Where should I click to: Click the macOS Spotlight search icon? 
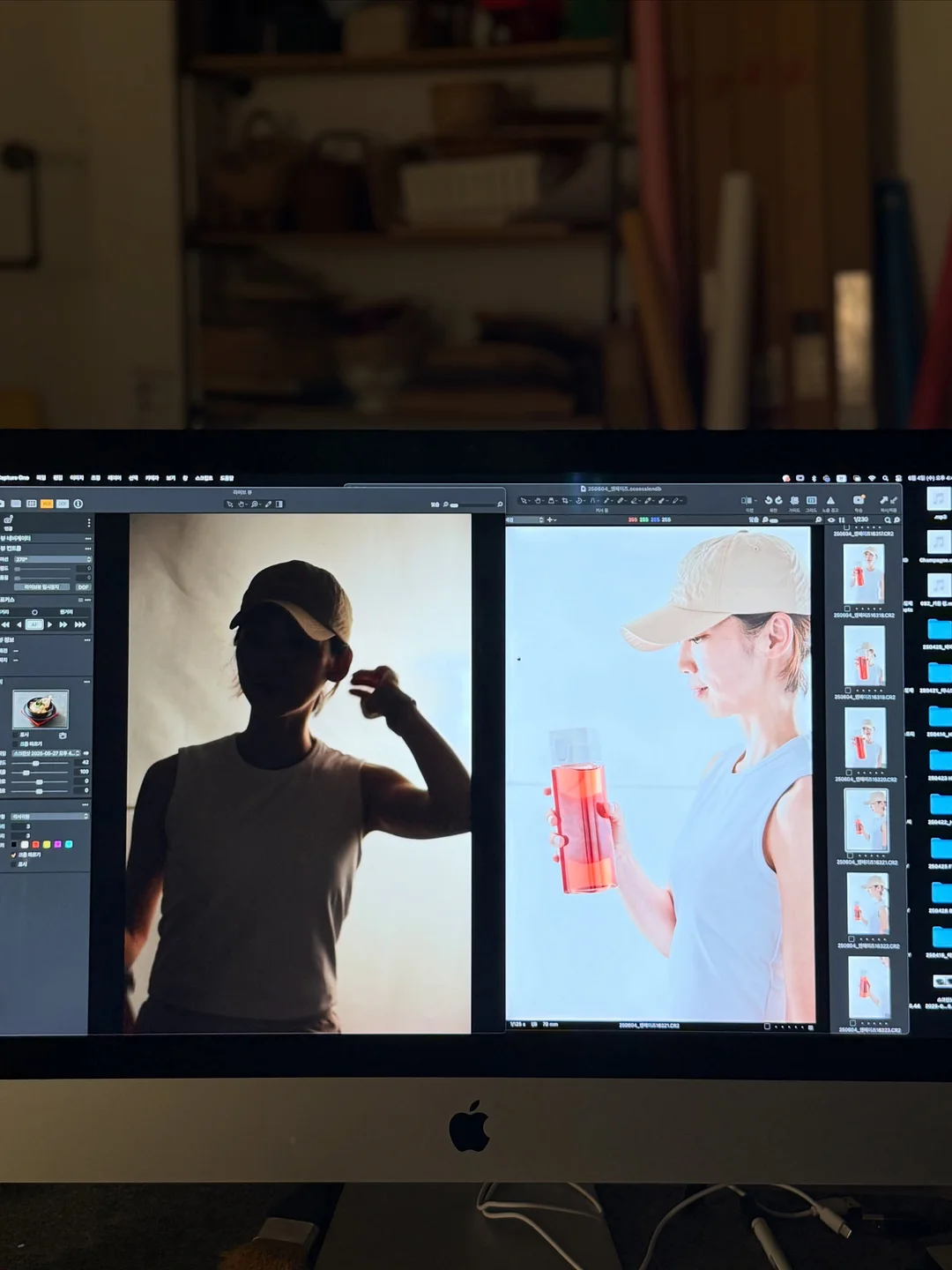885,478
